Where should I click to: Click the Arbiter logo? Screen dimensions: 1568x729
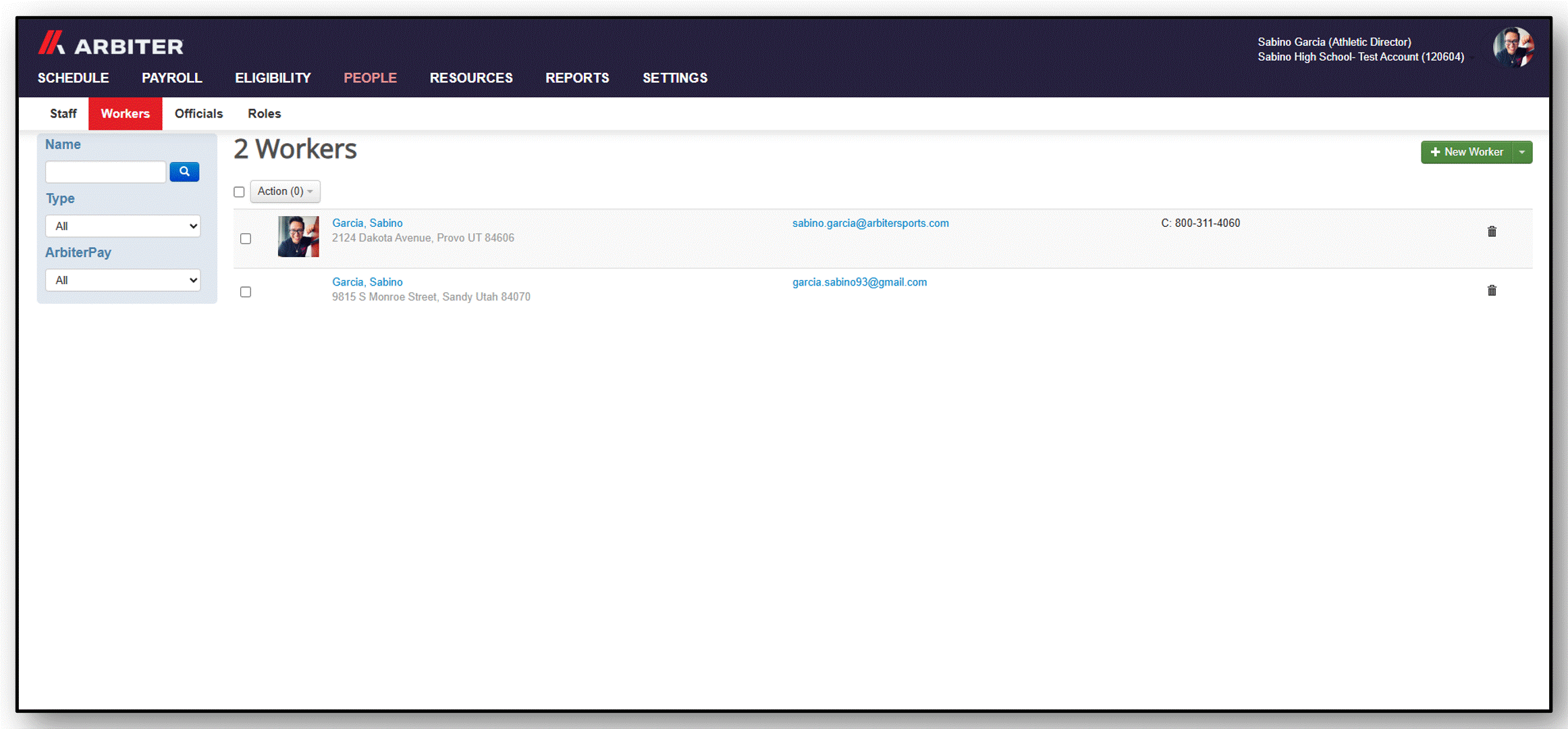[111, 44]
